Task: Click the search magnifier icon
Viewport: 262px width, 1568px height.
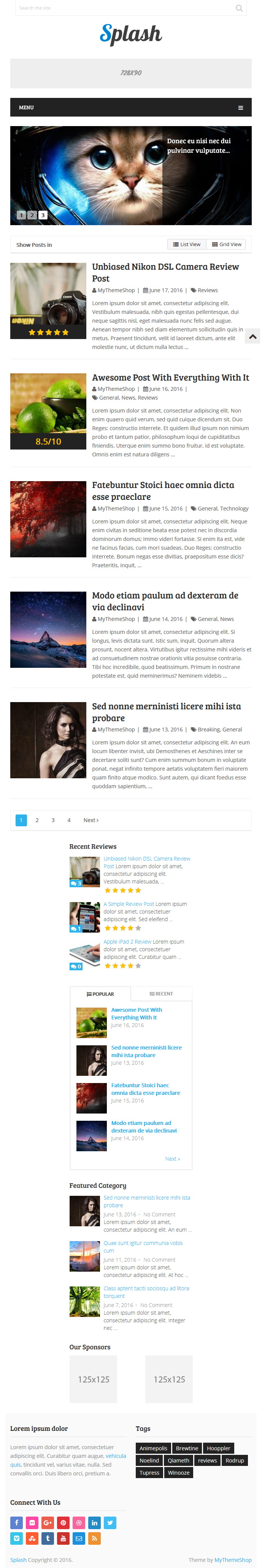Action: tap(239, 8)
